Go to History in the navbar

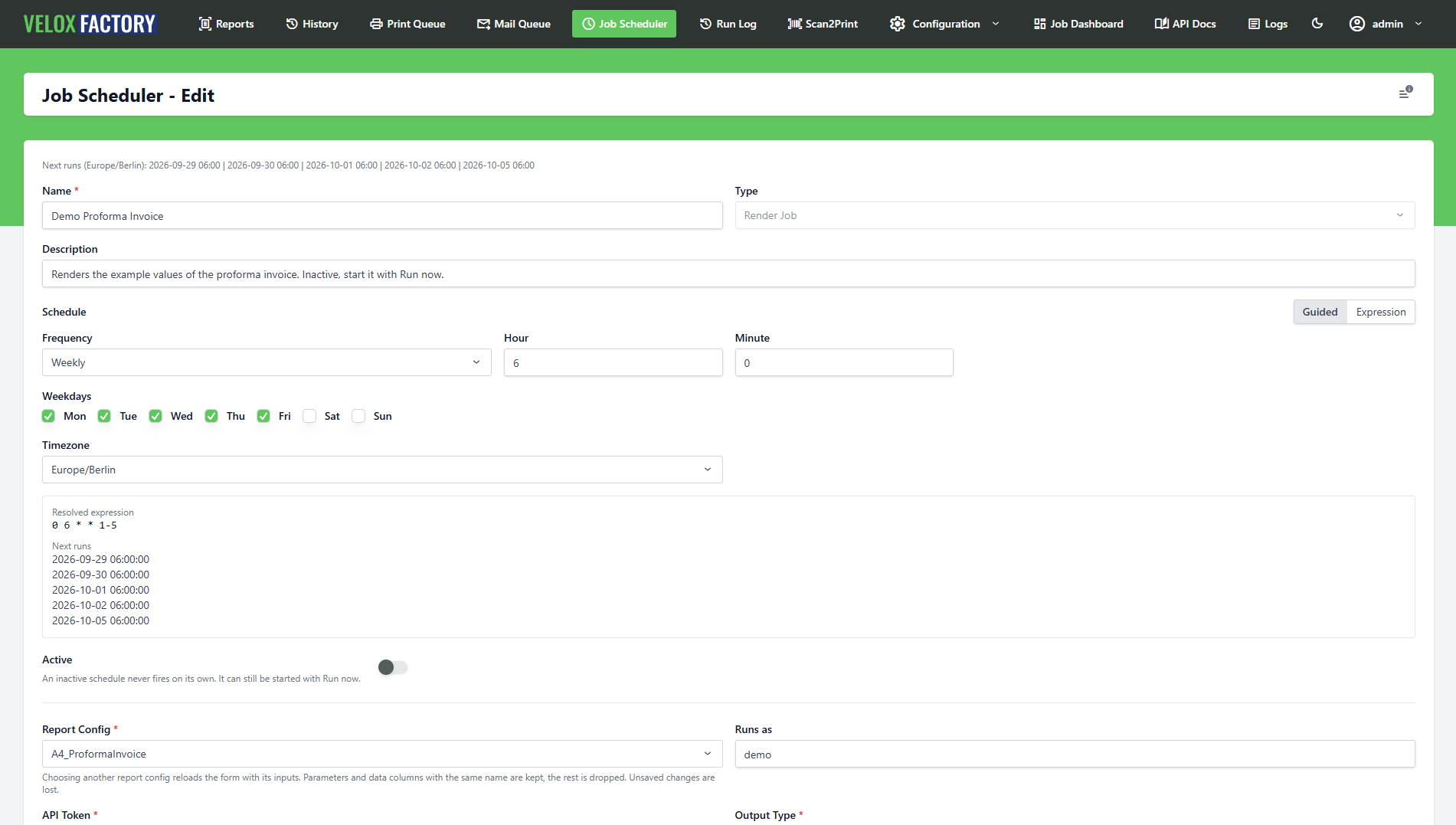(312, 24)
